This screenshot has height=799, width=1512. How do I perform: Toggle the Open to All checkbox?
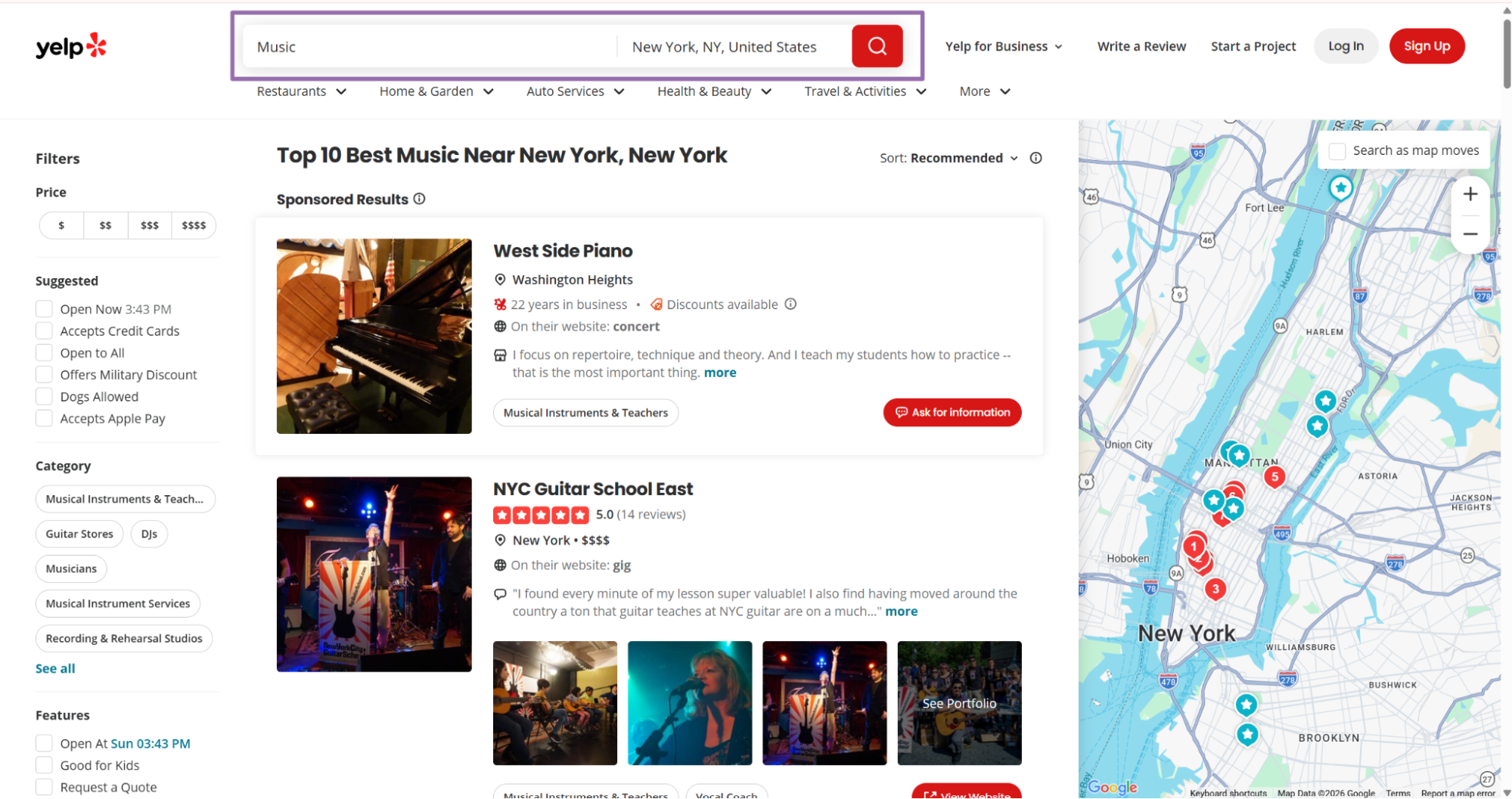click(44, 353)
